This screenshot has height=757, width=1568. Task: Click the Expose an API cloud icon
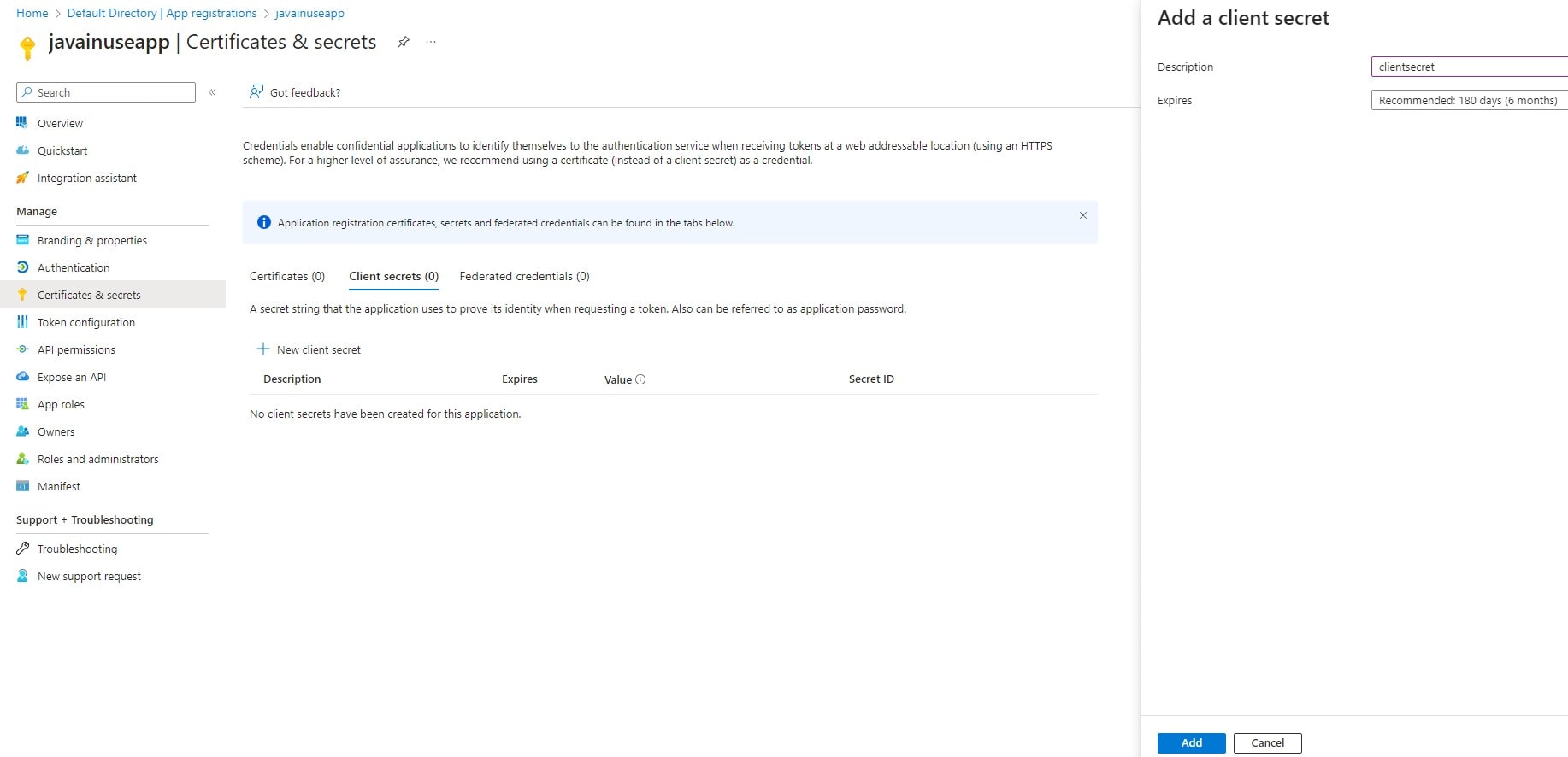pyautogui.click(x=22, y=377)
